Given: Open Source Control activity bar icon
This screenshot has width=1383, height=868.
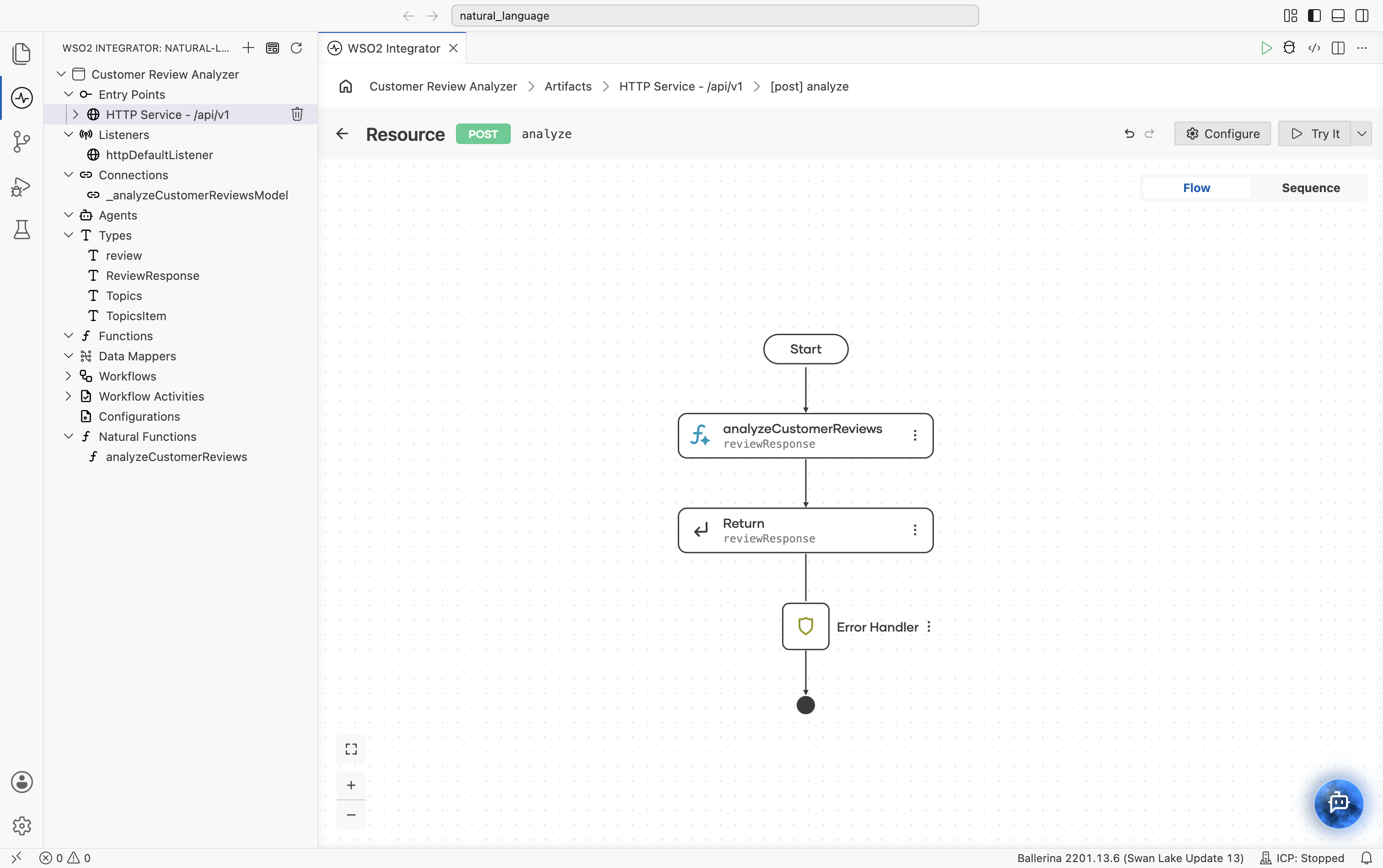Looking at the screenshot, I should pyautogui.click(x=22, y=142).
